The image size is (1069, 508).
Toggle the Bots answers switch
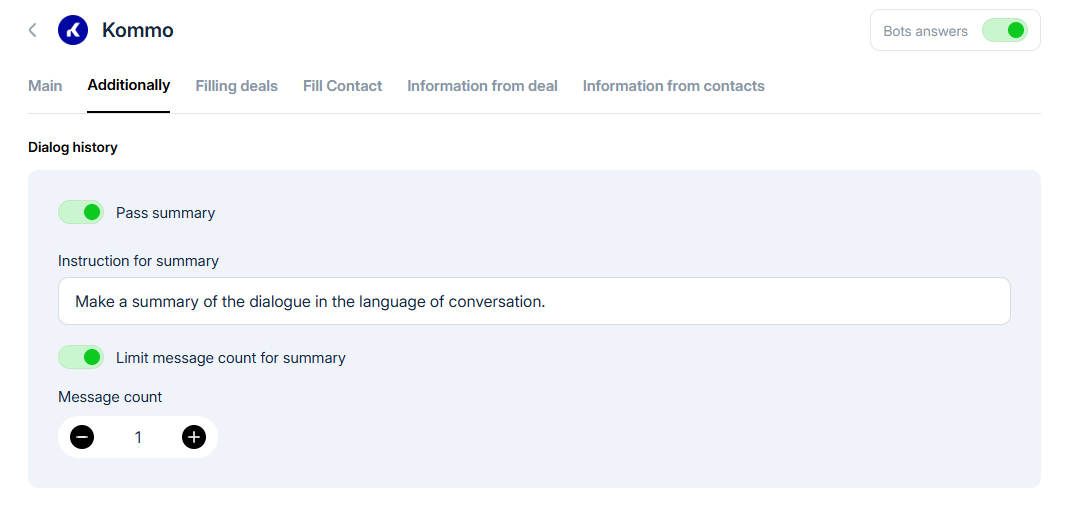click(x=1004, y=30)
